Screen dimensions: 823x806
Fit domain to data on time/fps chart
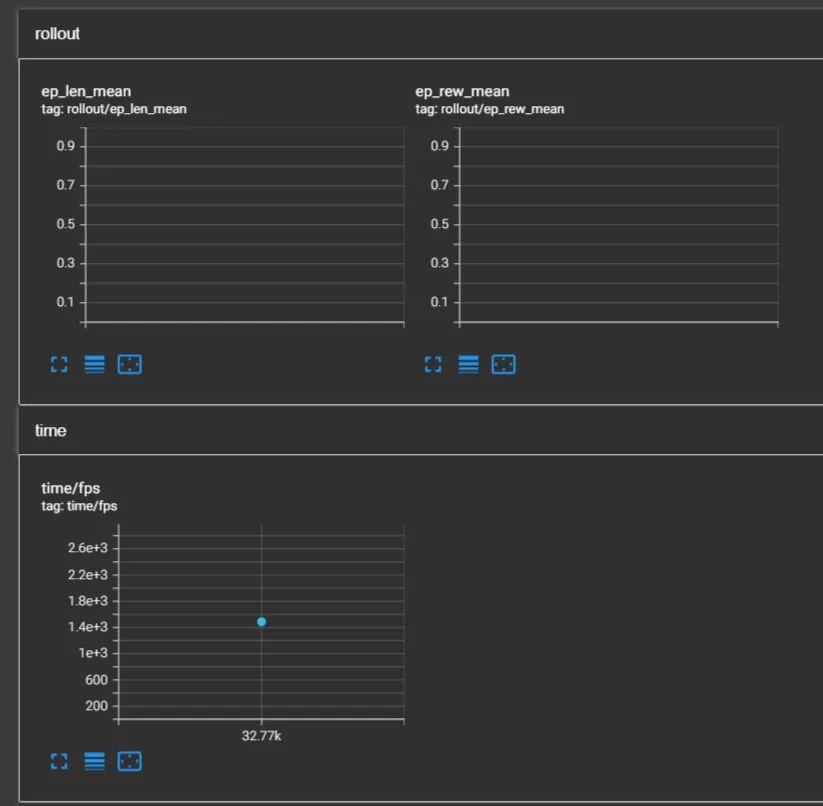(x=130, y=761)
